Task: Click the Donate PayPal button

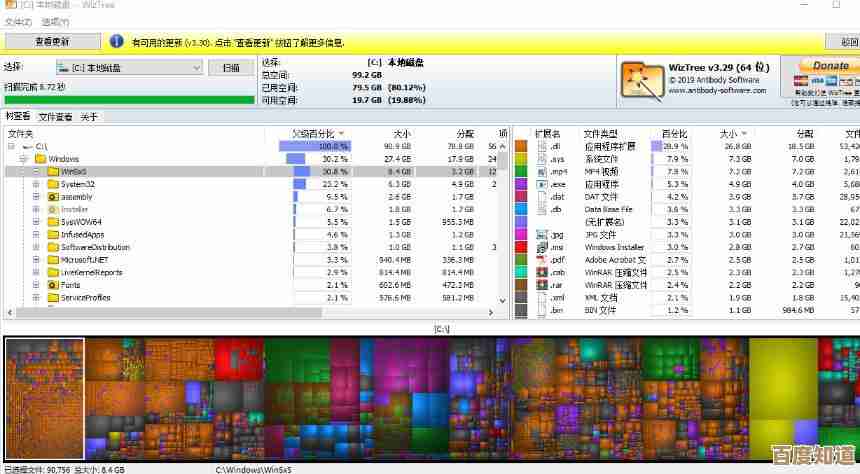Action: [828, 66]
